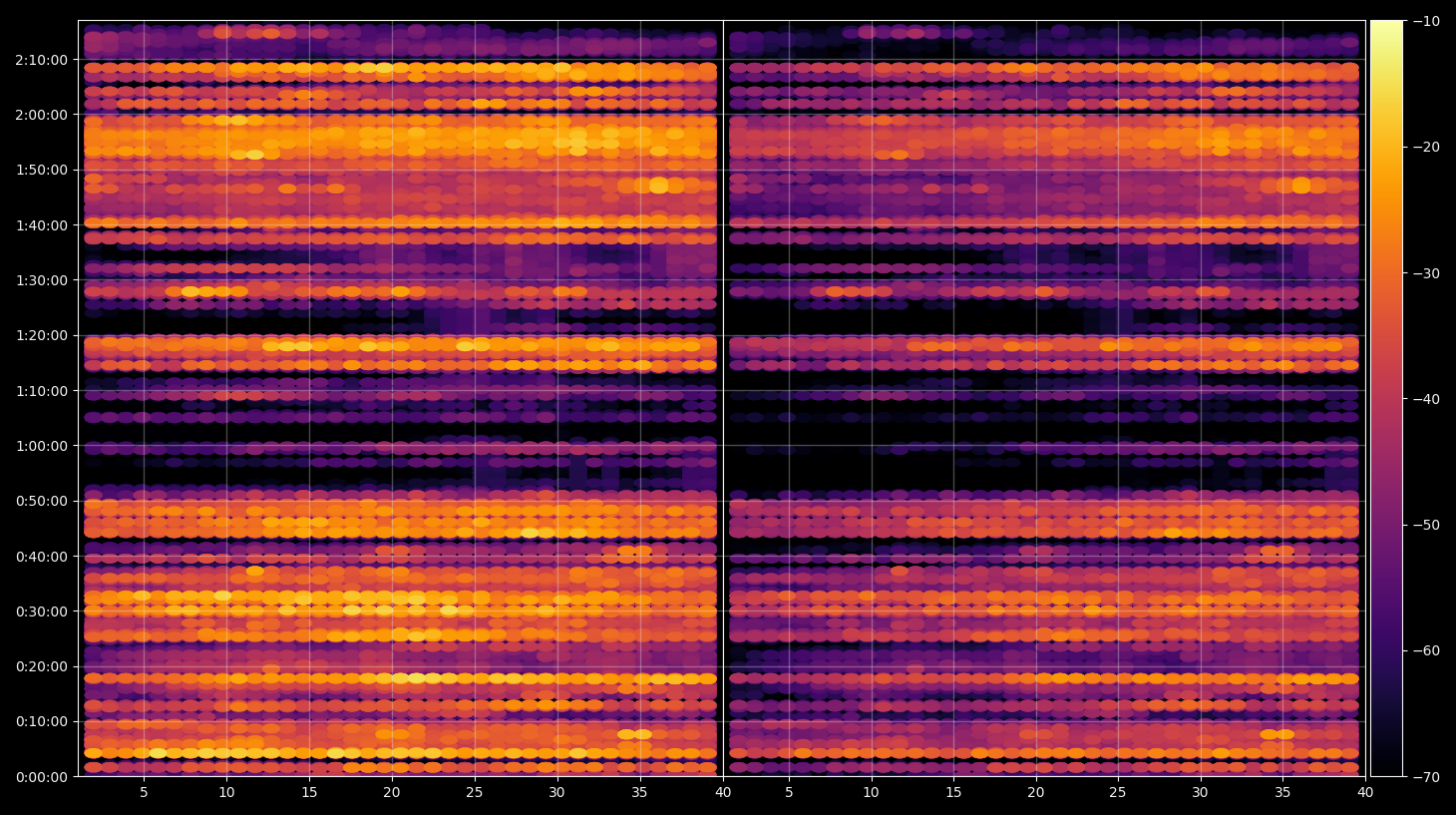Click the 1:20:00 time axis label
This screenshot has height=815, width=1456.
pyautogui.click(x=42, y=335)
